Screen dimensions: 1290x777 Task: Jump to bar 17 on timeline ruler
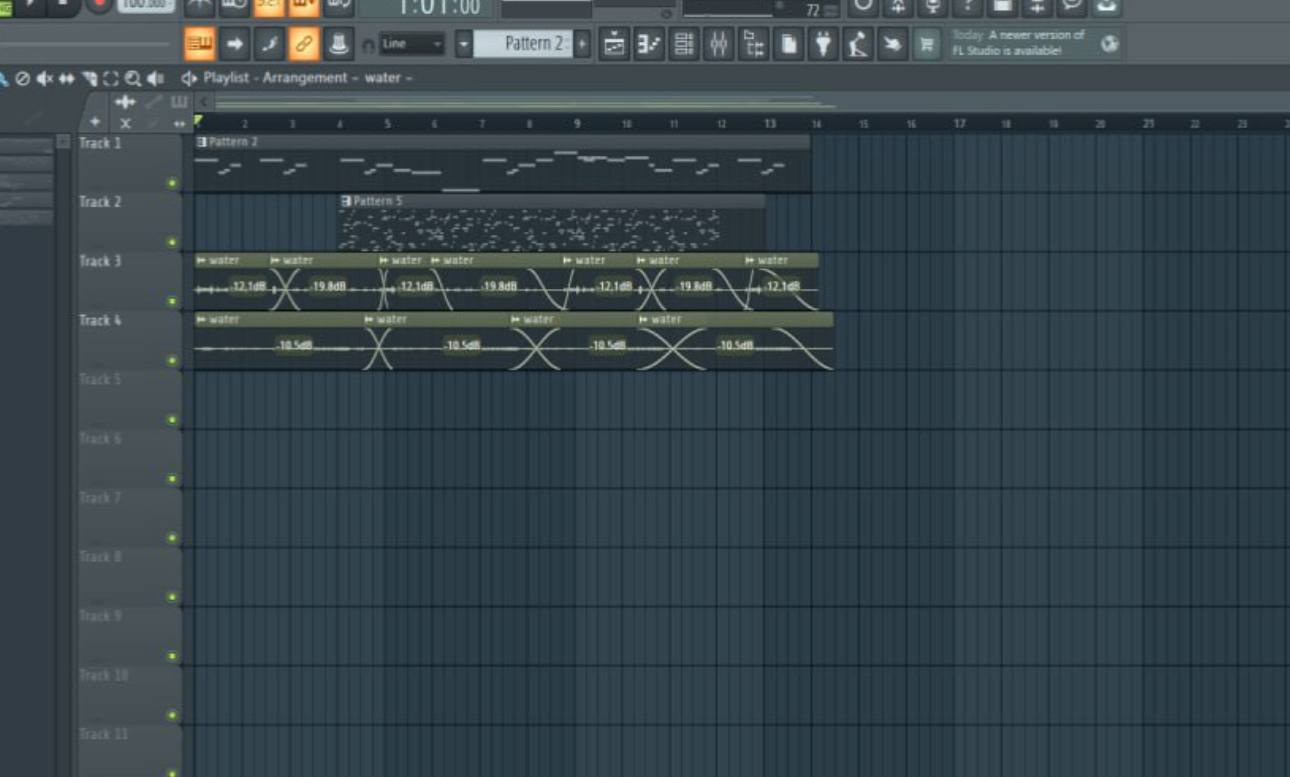tap(959, 124)
